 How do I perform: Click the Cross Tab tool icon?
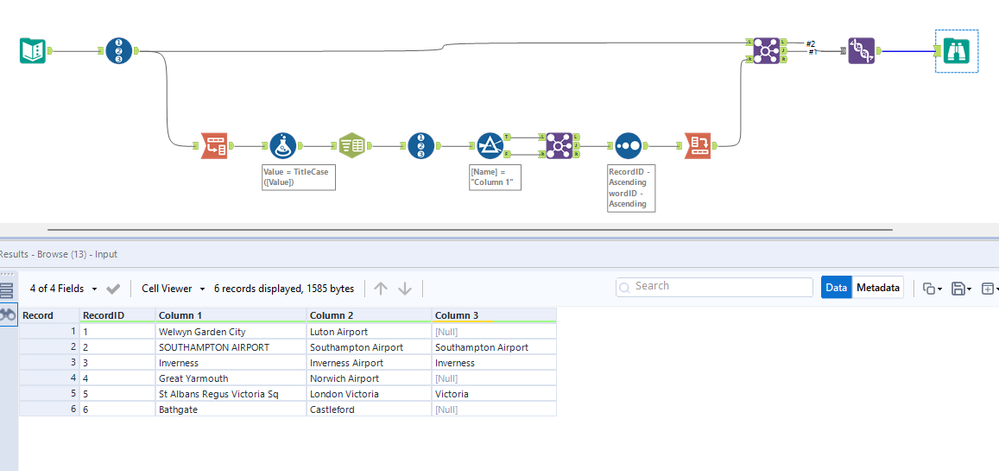pyautogui.click(x=697, y=146)
